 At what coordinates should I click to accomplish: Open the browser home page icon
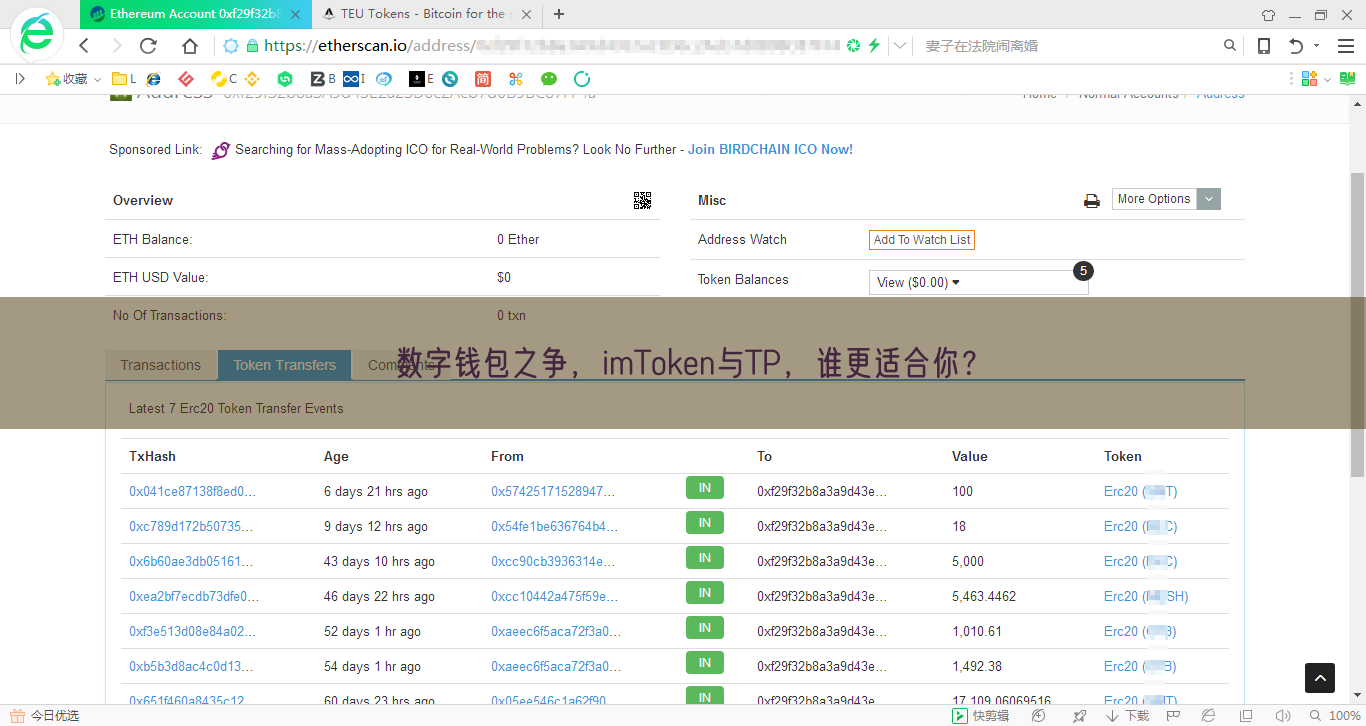click(190, 46)
